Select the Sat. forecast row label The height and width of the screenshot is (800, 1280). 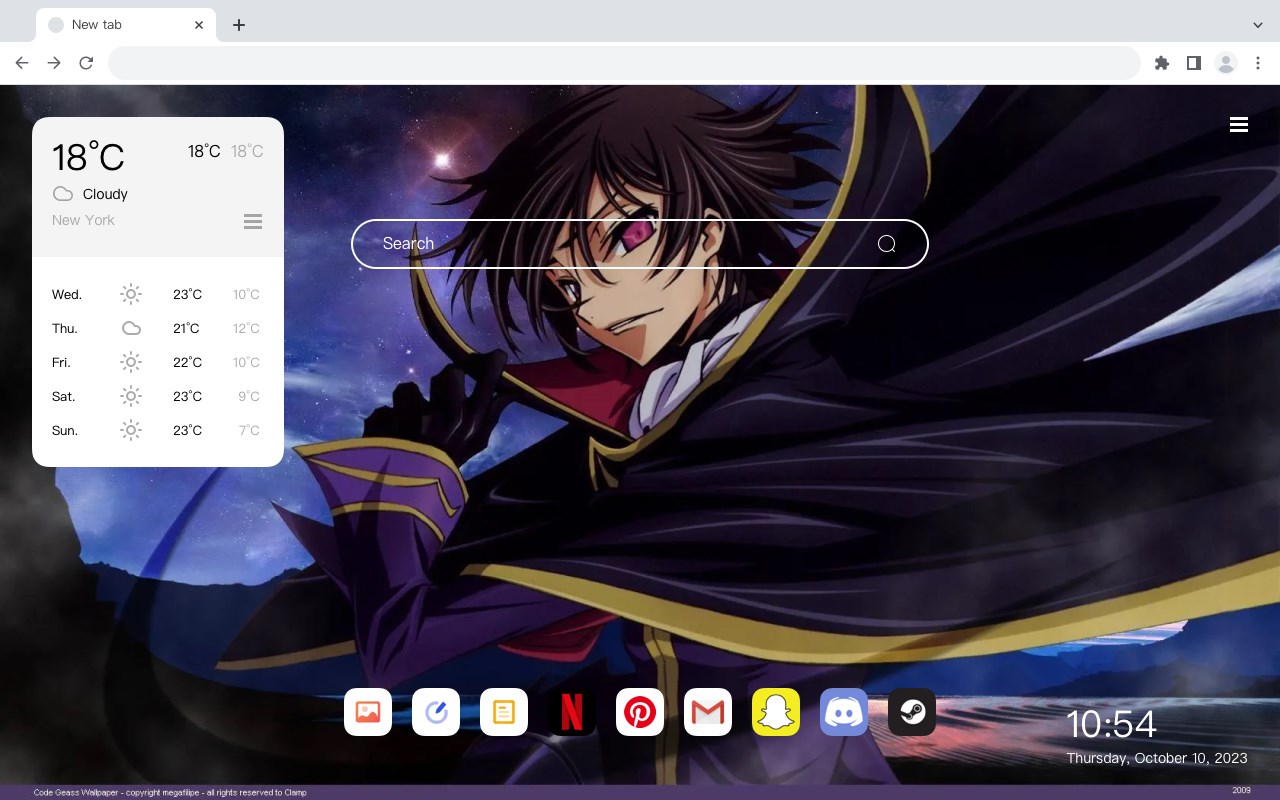pos(64,396)
